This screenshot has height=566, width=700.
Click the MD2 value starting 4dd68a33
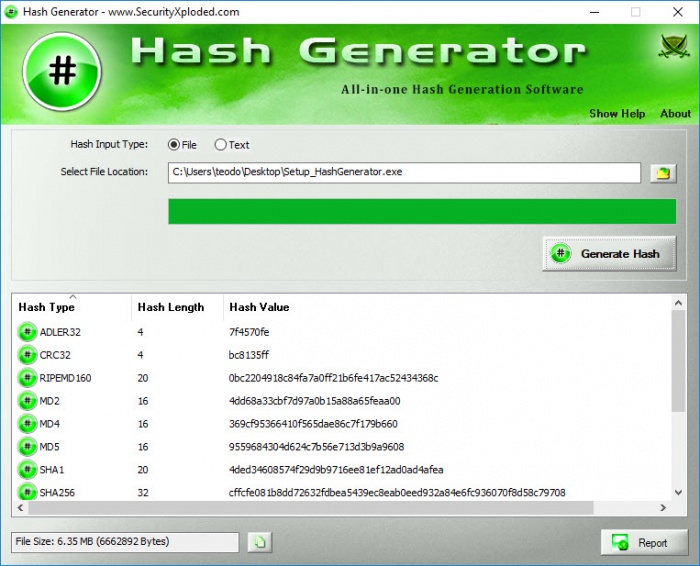point(315,401)
